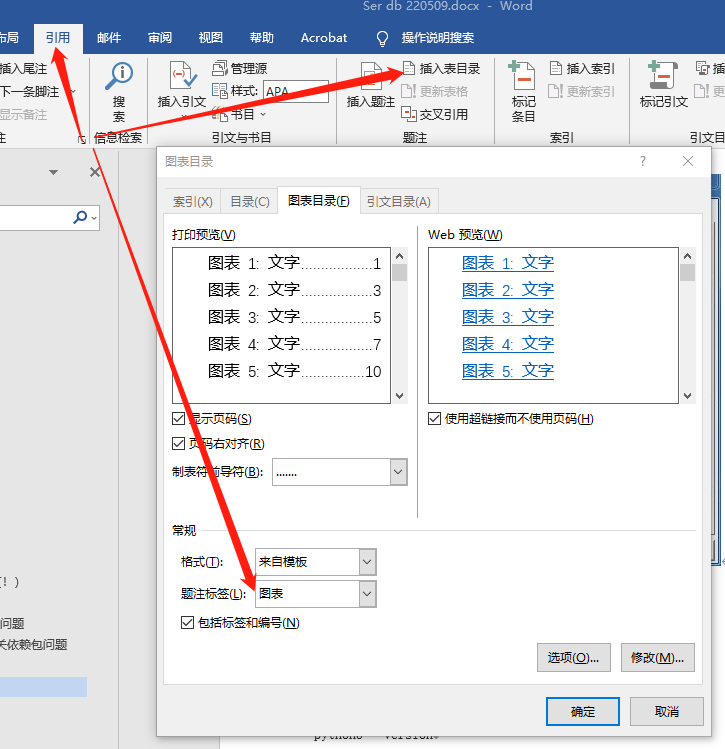Click Update Index (更新索引)
Viewport: 725px width, 749px height.
click(582, 91)
